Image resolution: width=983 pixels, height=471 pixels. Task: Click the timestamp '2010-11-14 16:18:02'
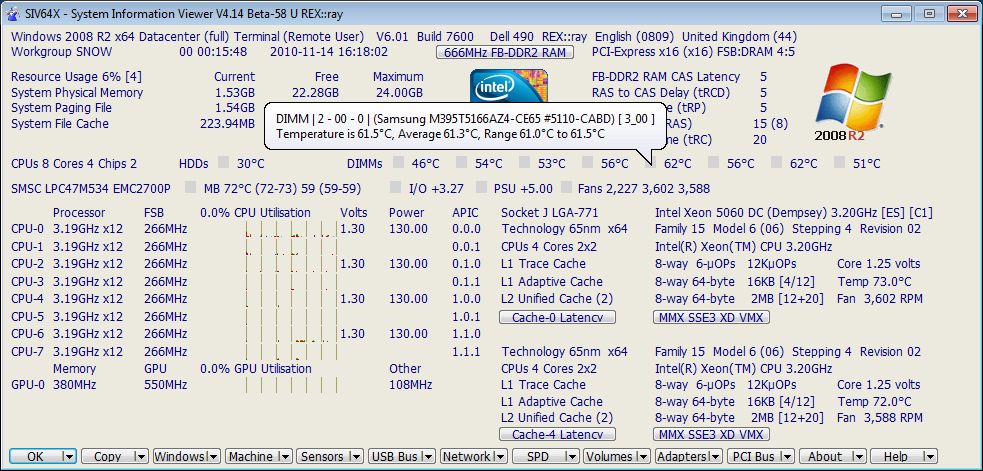coord(329,52)
